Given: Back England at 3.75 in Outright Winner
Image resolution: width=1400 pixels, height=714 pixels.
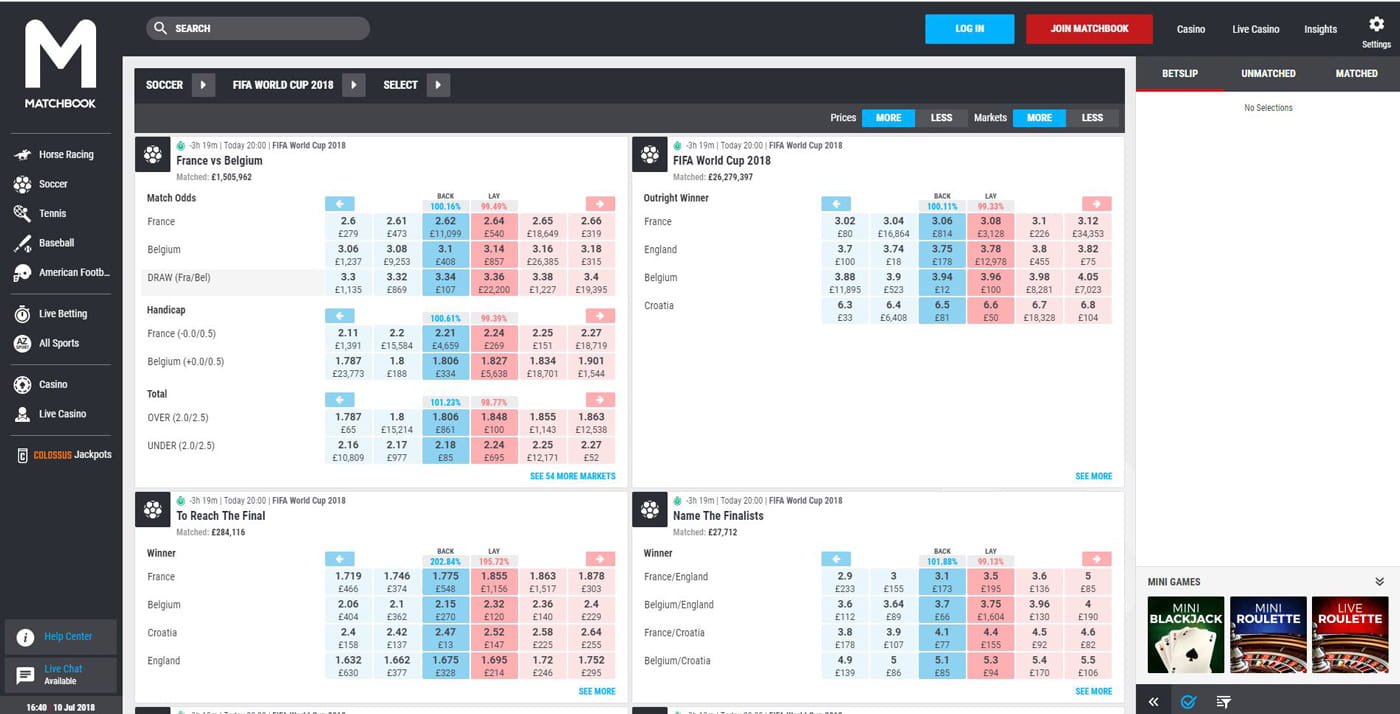Looking at the screenshot, I should [x=942, y=255].
